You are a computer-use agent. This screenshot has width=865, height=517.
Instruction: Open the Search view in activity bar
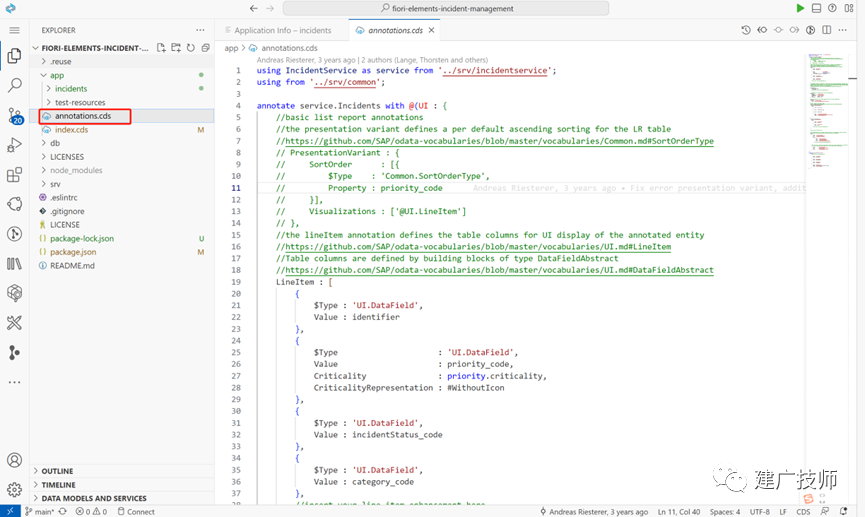14,85
